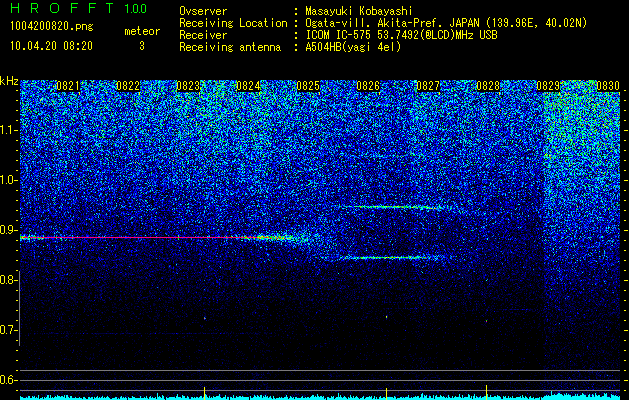Click the kHz axis unit label

(x=9, y=81)
